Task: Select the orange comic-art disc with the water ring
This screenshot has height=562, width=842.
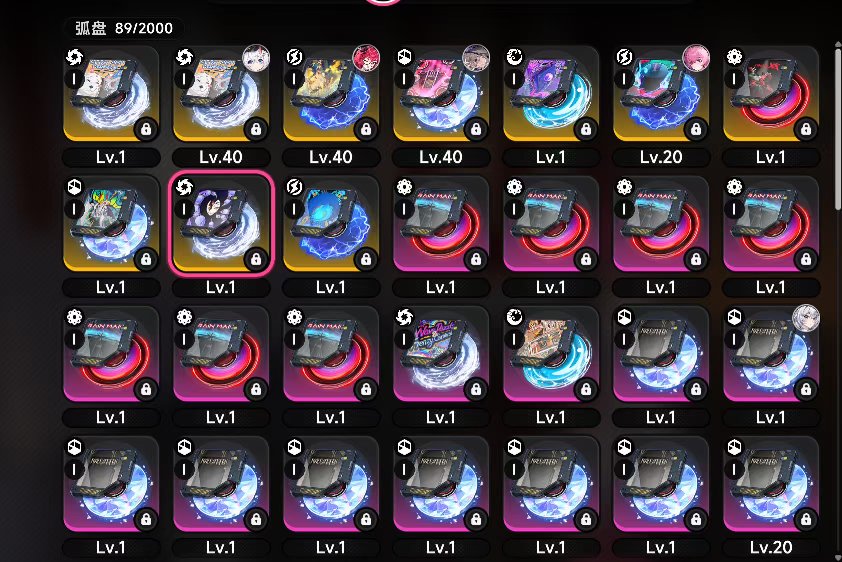Action: 551,354
